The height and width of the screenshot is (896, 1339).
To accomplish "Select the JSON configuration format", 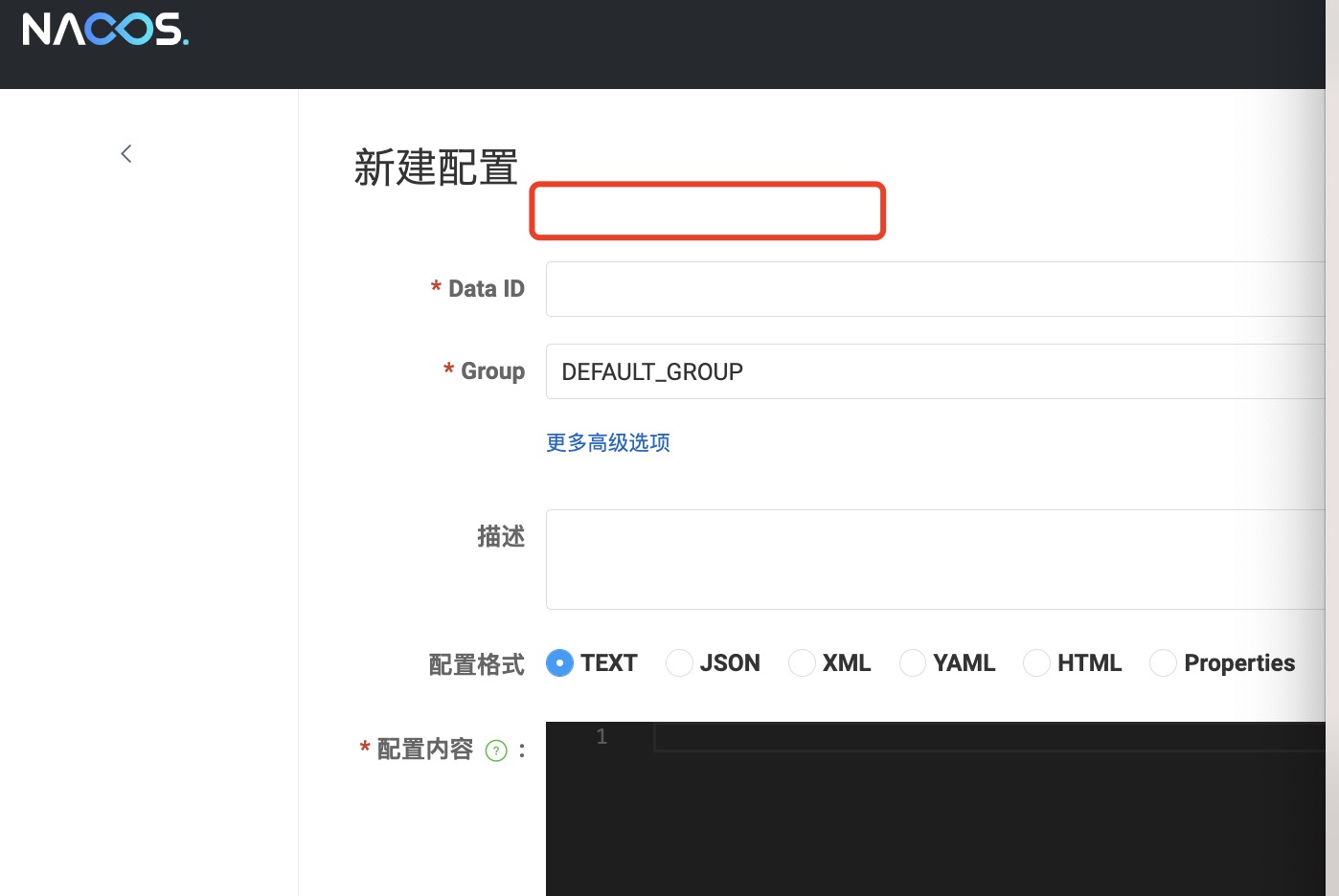I will pos(679,662).
